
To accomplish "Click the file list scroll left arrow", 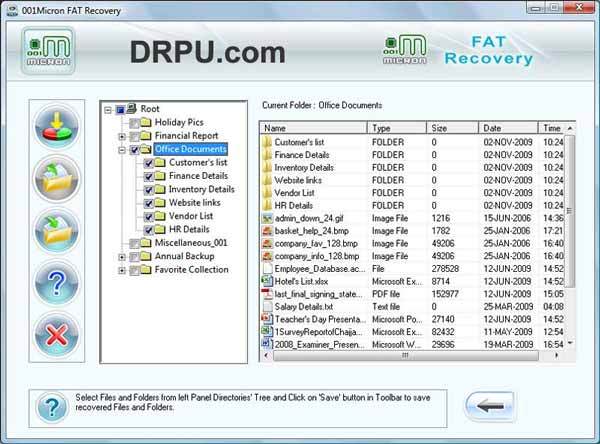I will [266, 356].
